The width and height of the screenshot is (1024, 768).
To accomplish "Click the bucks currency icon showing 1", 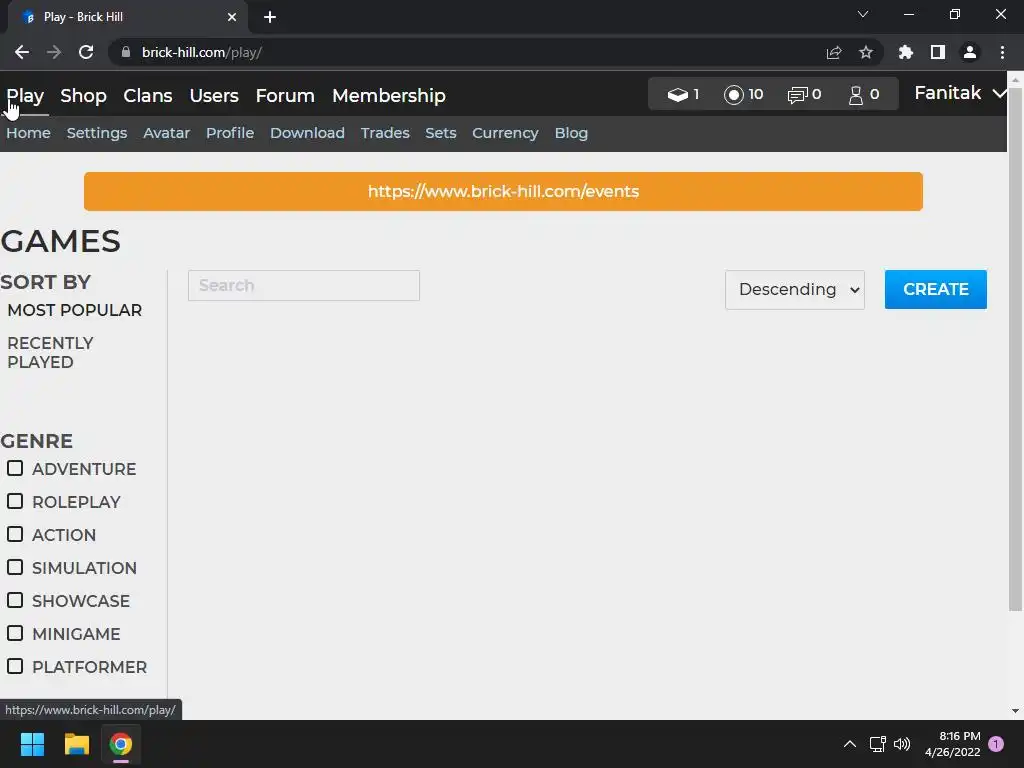I will point(677,95).
